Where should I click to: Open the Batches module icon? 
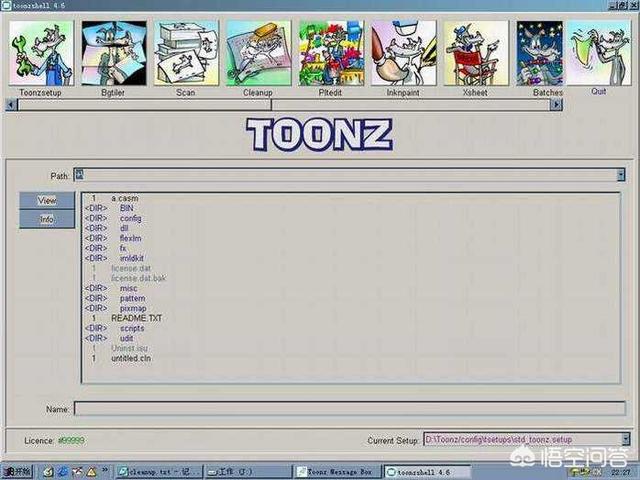[x=540, y=53]
